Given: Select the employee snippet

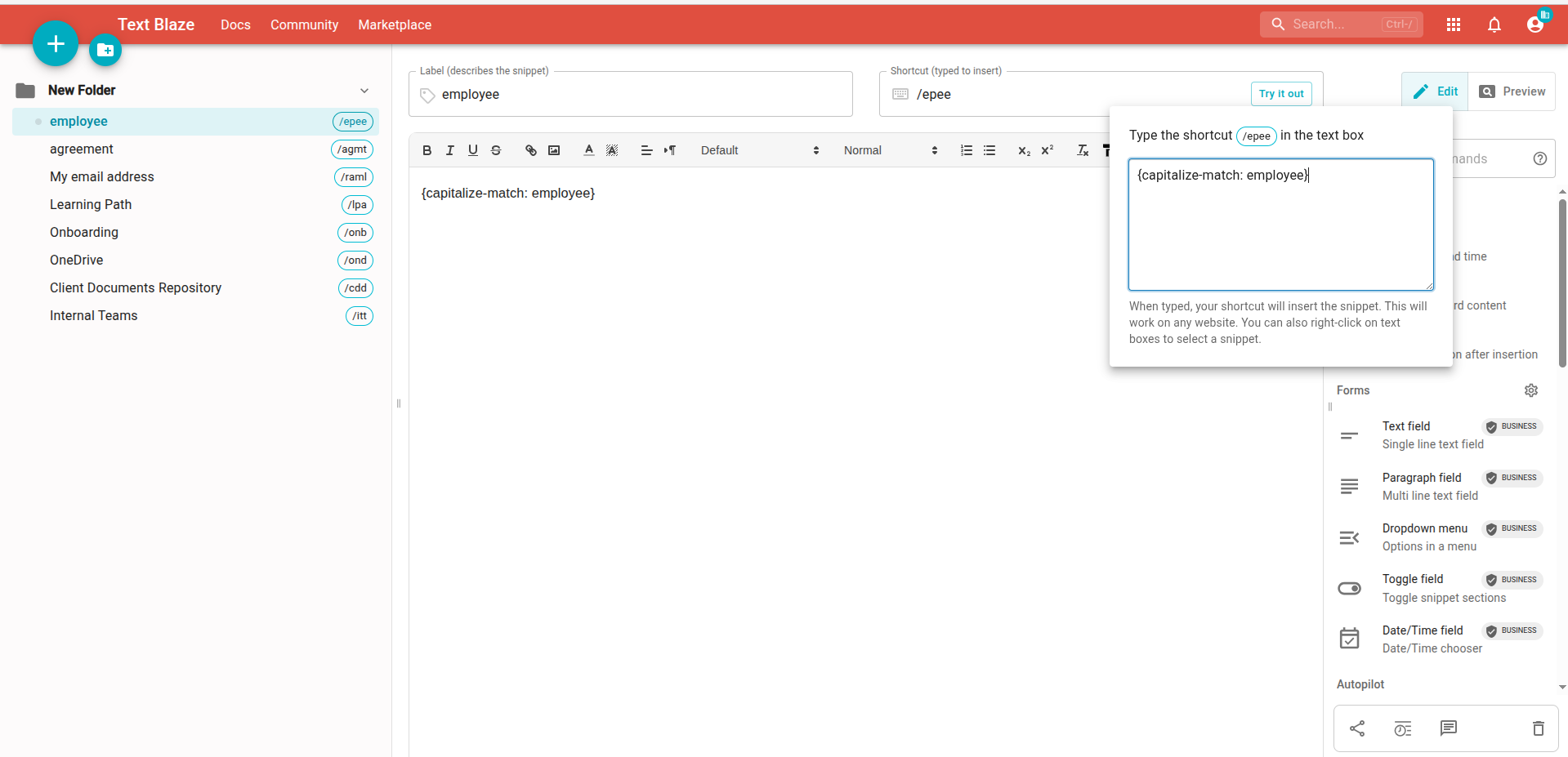Looking at the screenshot, I should tap(196, 122).
